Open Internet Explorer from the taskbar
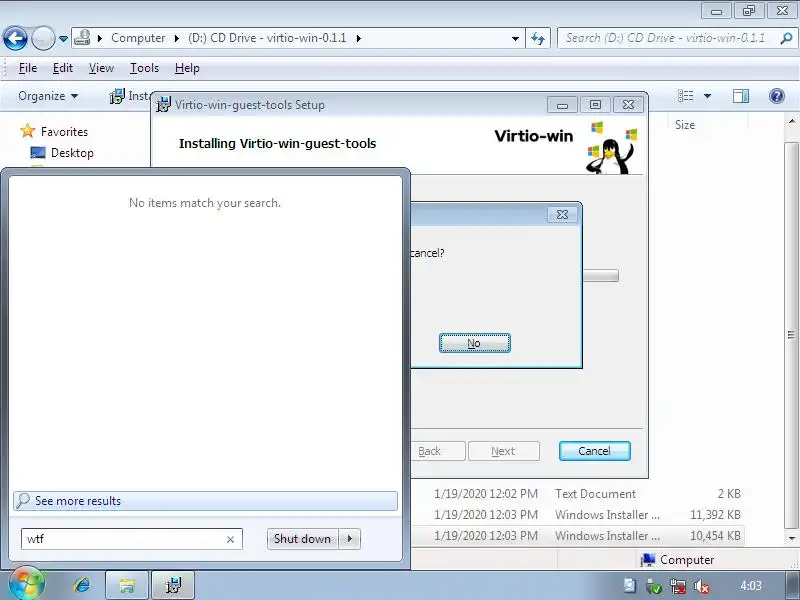Screen dimensions: 800x600 [x=82, y=585]
